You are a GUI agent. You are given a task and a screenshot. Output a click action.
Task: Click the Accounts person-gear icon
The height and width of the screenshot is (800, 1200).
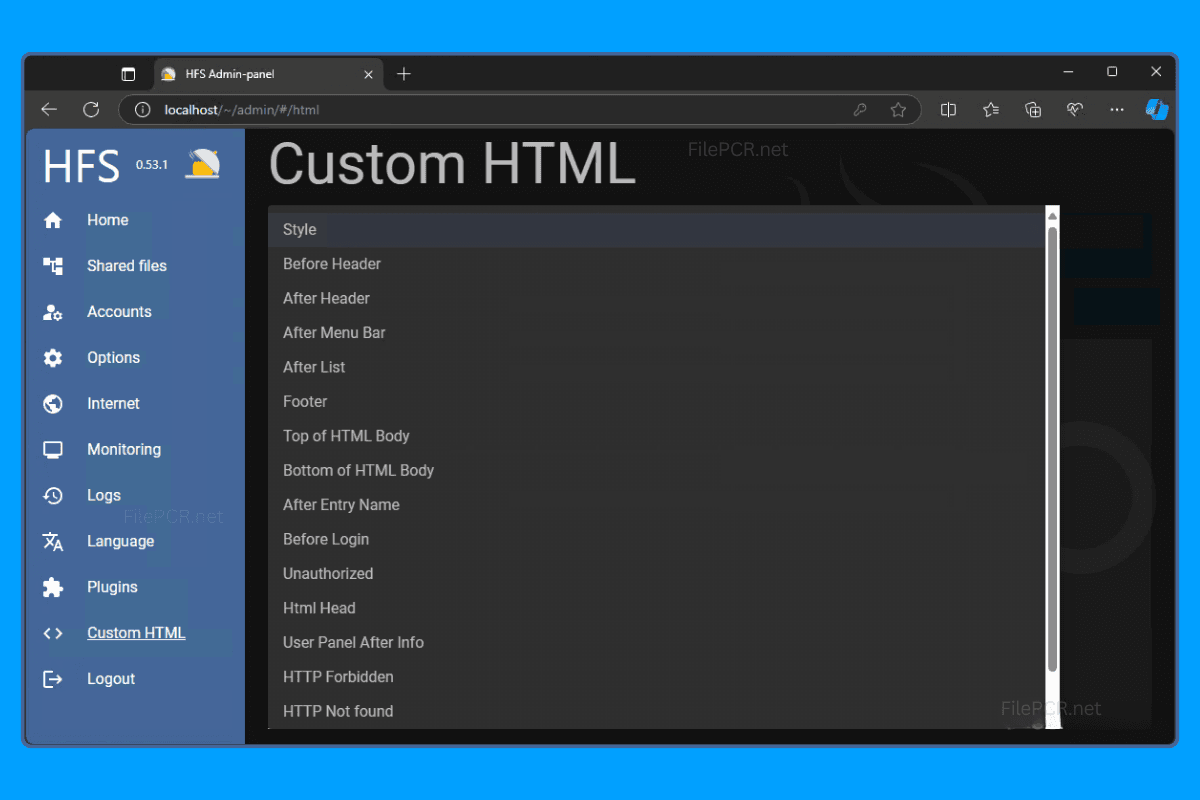pyautogui.click(x=53, y=312)
